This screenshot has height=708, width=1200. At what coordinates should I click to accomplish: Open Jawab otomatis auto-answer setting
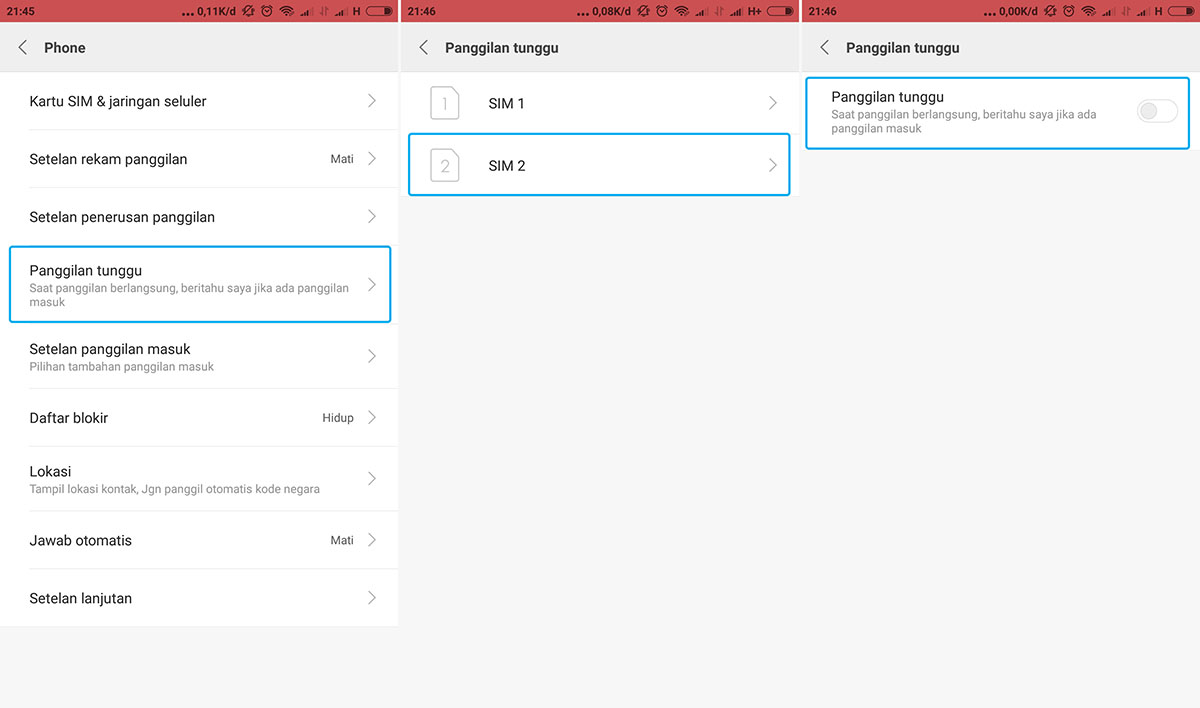(199, 540)
